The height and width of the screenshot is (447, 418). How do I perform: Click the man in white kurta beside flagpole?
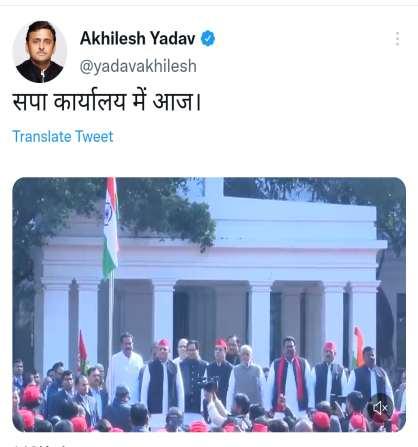125,363
